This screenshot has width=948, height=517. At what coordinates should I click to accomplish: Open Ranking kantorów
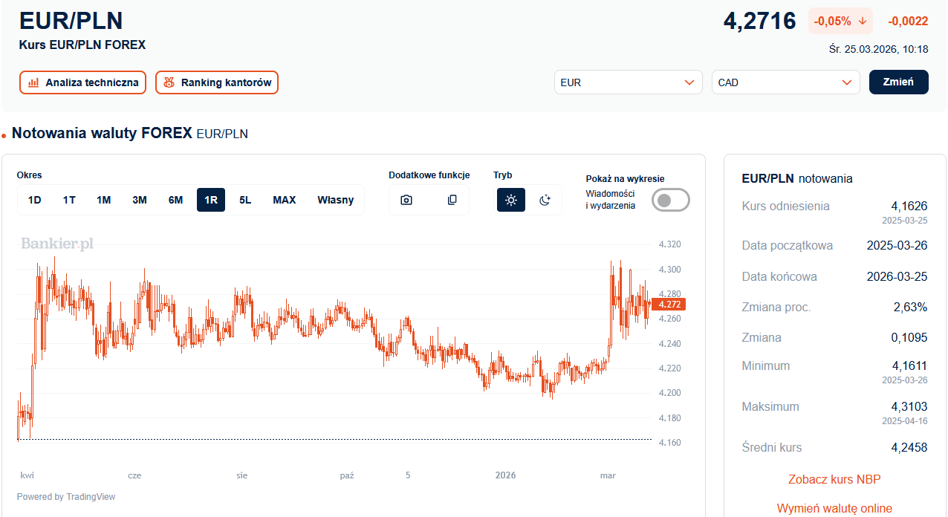tap(217, 83)
